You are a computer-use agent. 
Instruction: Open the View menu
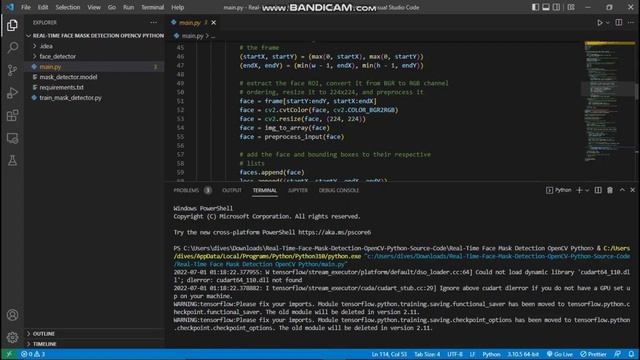94,7
